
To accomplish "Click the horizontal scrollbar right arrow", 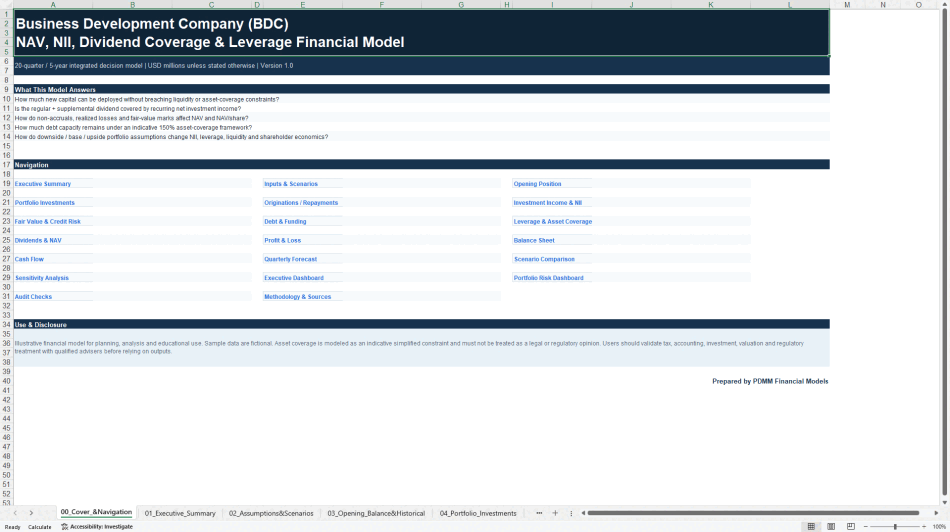I will [x=935, y=513].
